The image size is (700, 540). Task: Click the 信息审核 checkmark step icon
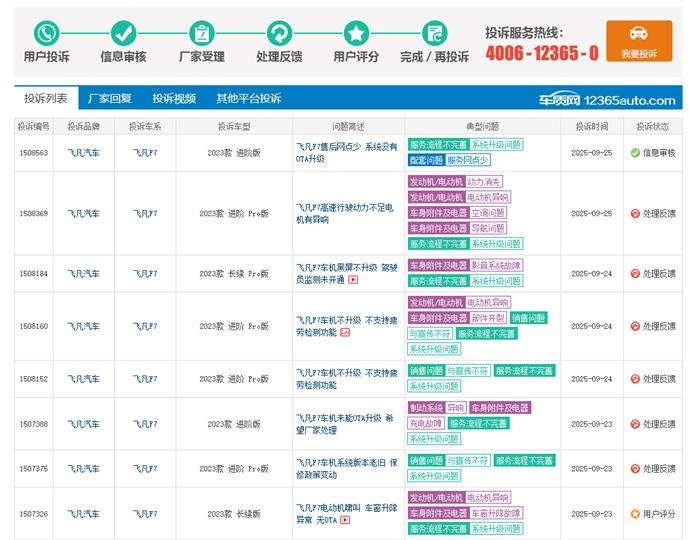pyautogui.click(x=123, y=32)
